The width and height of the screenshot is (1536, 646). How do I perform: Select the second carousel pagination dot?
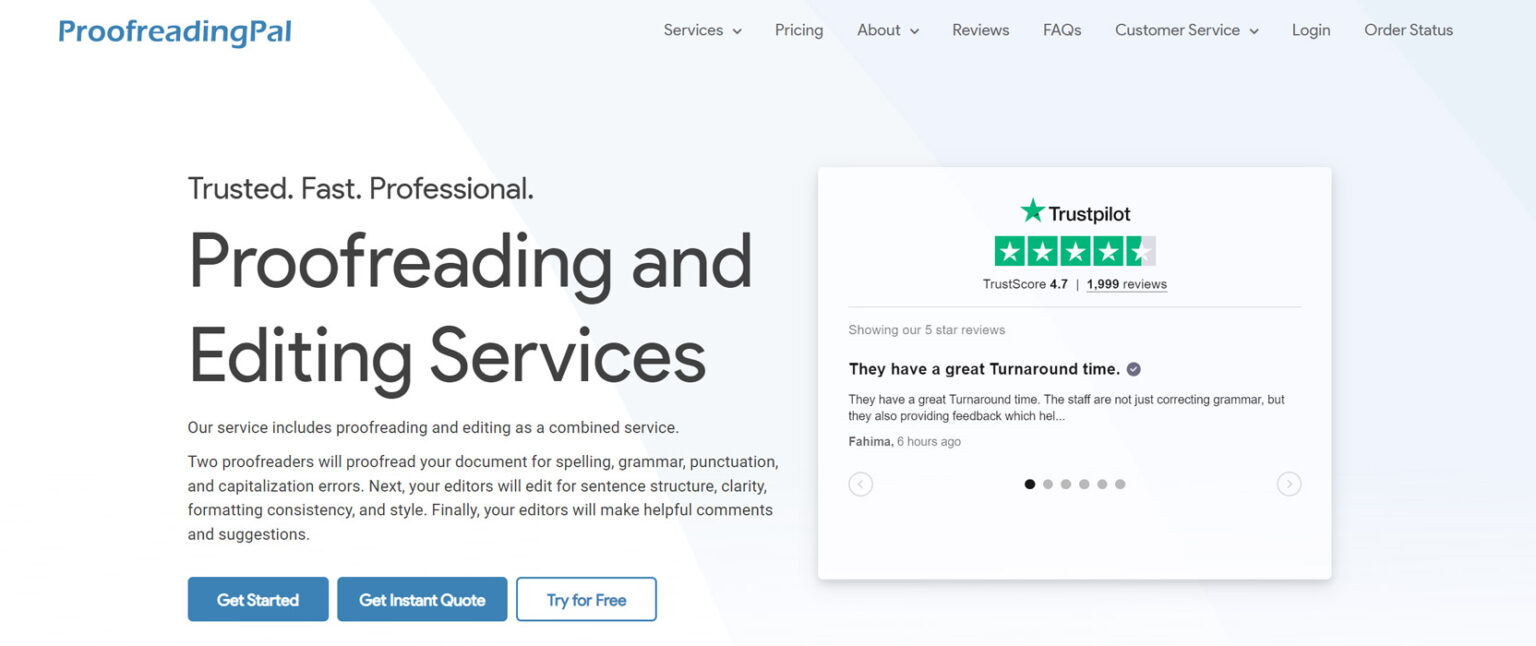[x=1048, y=483]
